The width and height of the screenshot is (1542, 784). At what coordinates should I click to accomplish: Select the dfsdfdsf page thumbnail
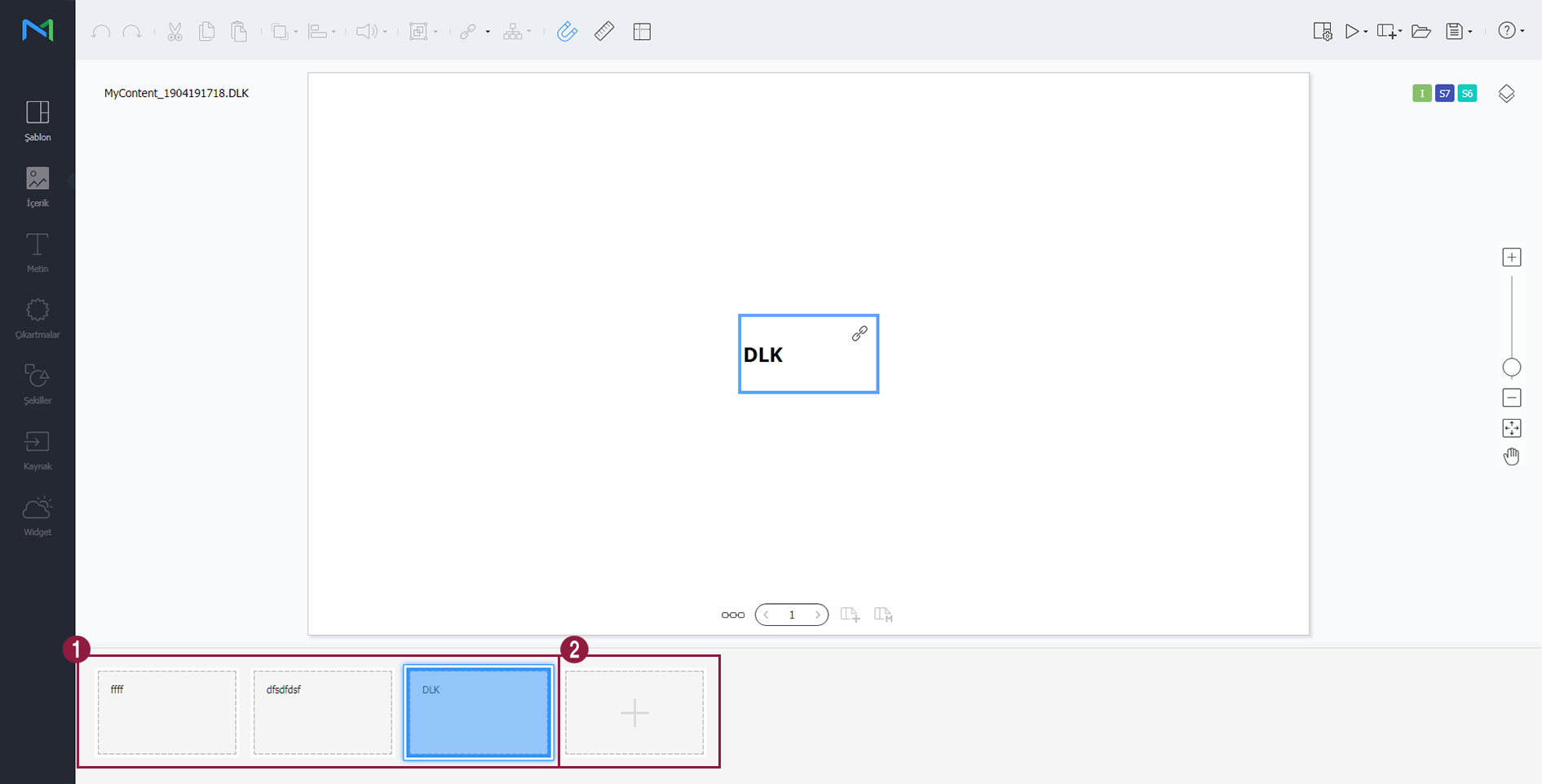(x=322, y=712)
